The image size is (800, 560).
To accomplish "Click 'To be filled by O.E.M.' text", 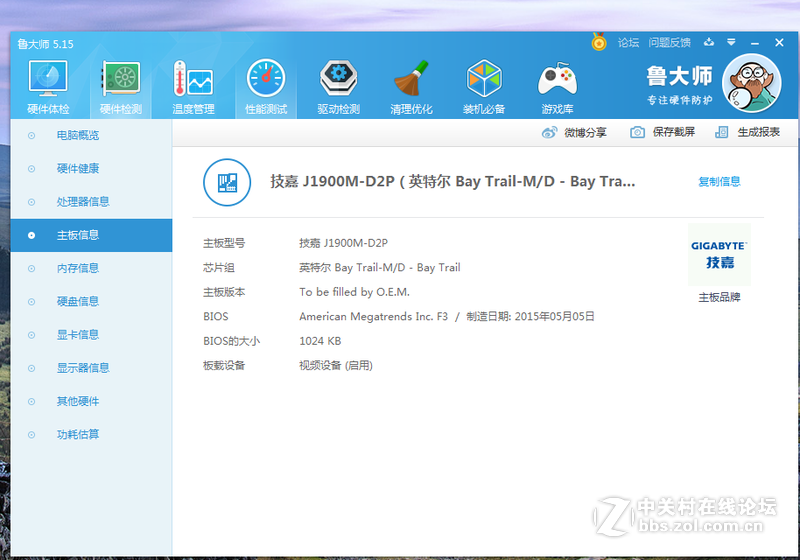I will 354,292.
